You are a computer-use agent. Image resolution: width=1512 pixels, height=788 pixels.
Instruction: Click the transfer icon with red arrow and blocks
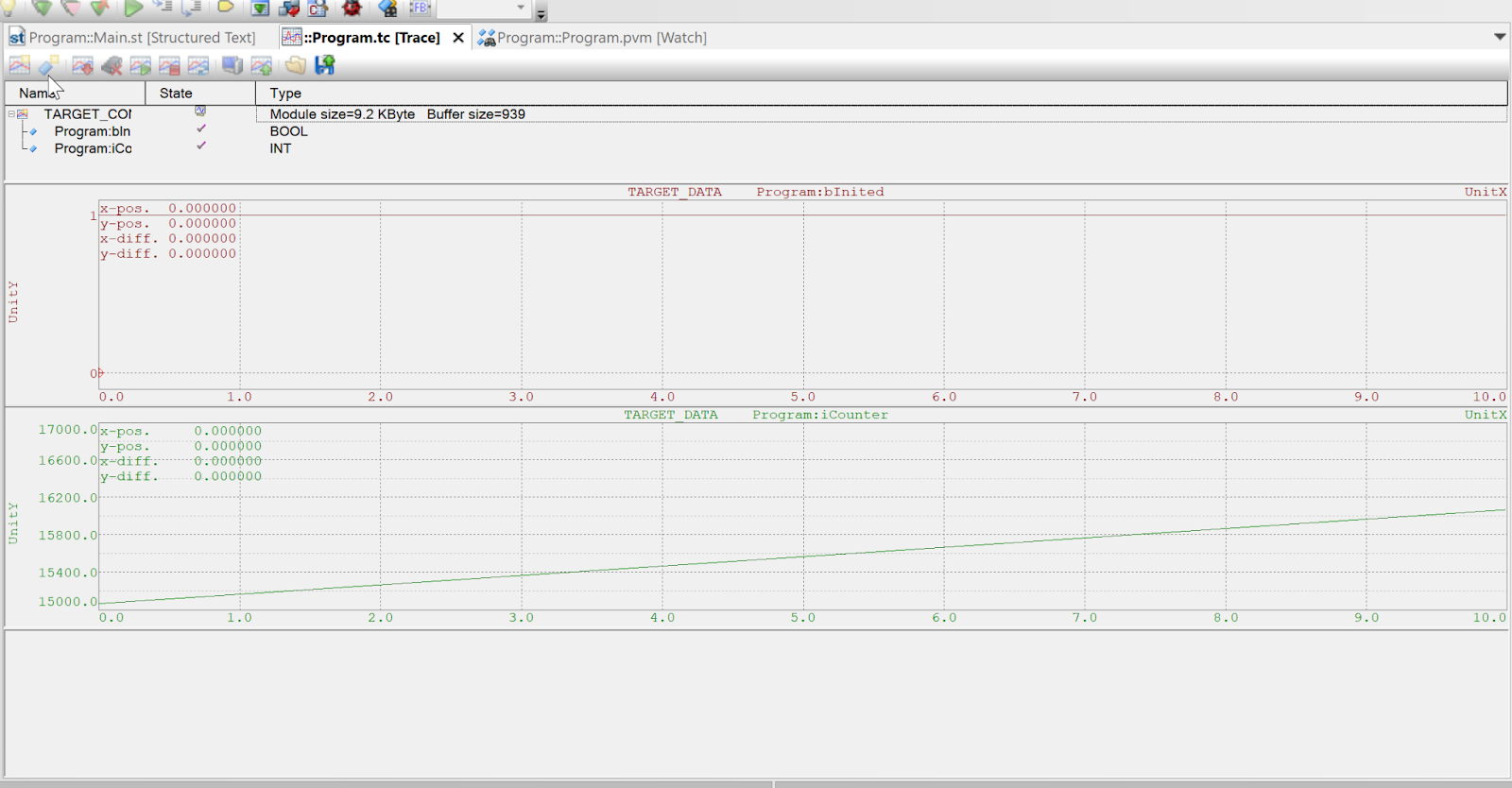click(x=288, y=8)
